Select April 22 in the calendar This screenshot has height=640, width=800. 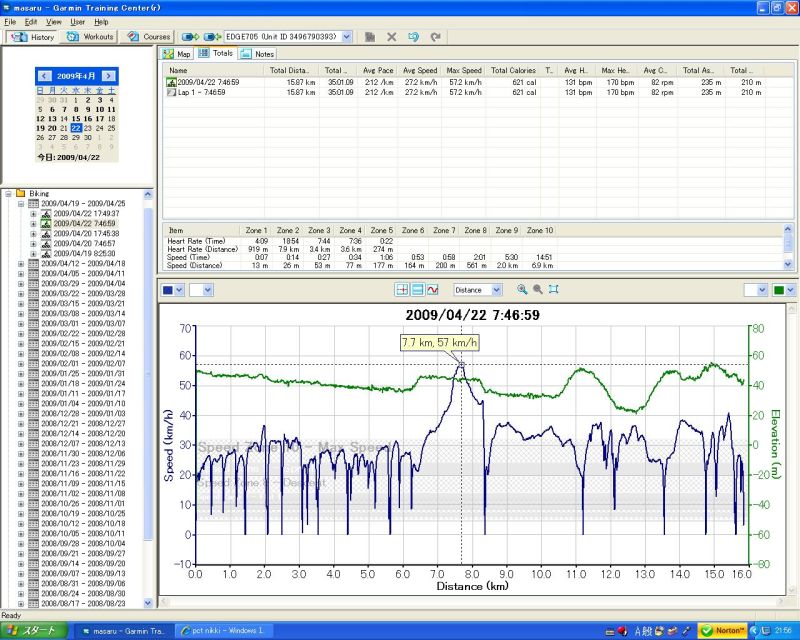[x=76, y=128]
